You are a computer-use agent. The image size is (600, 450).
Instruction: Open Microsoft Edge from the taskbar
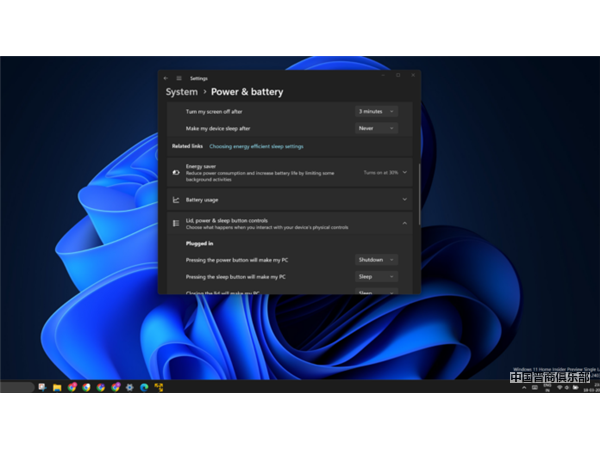click(x=144, y=387)
